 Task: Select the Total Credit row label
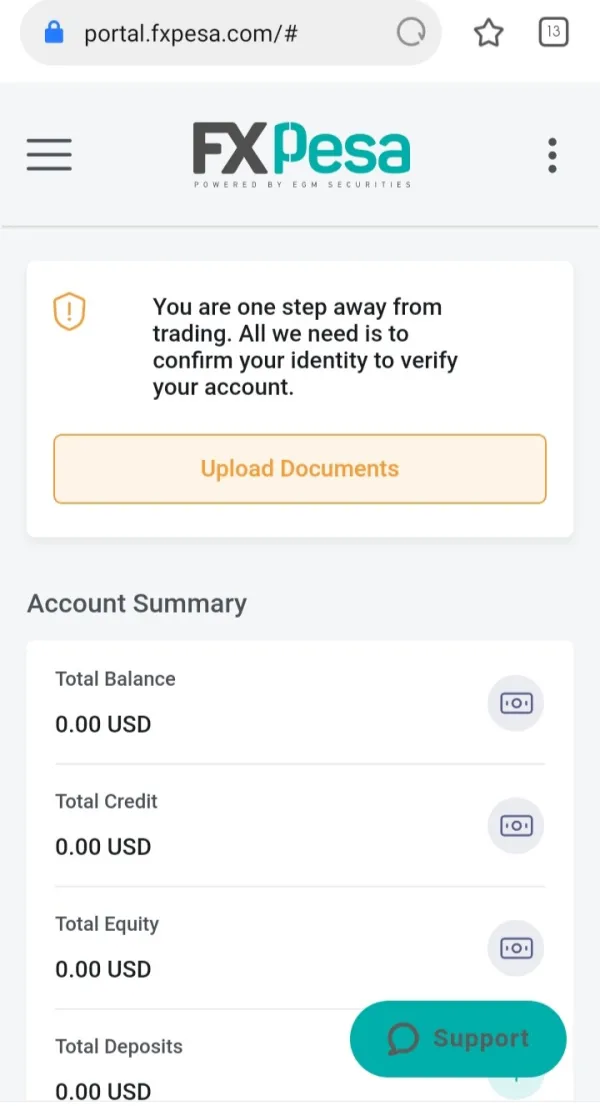tap(106, 801)
